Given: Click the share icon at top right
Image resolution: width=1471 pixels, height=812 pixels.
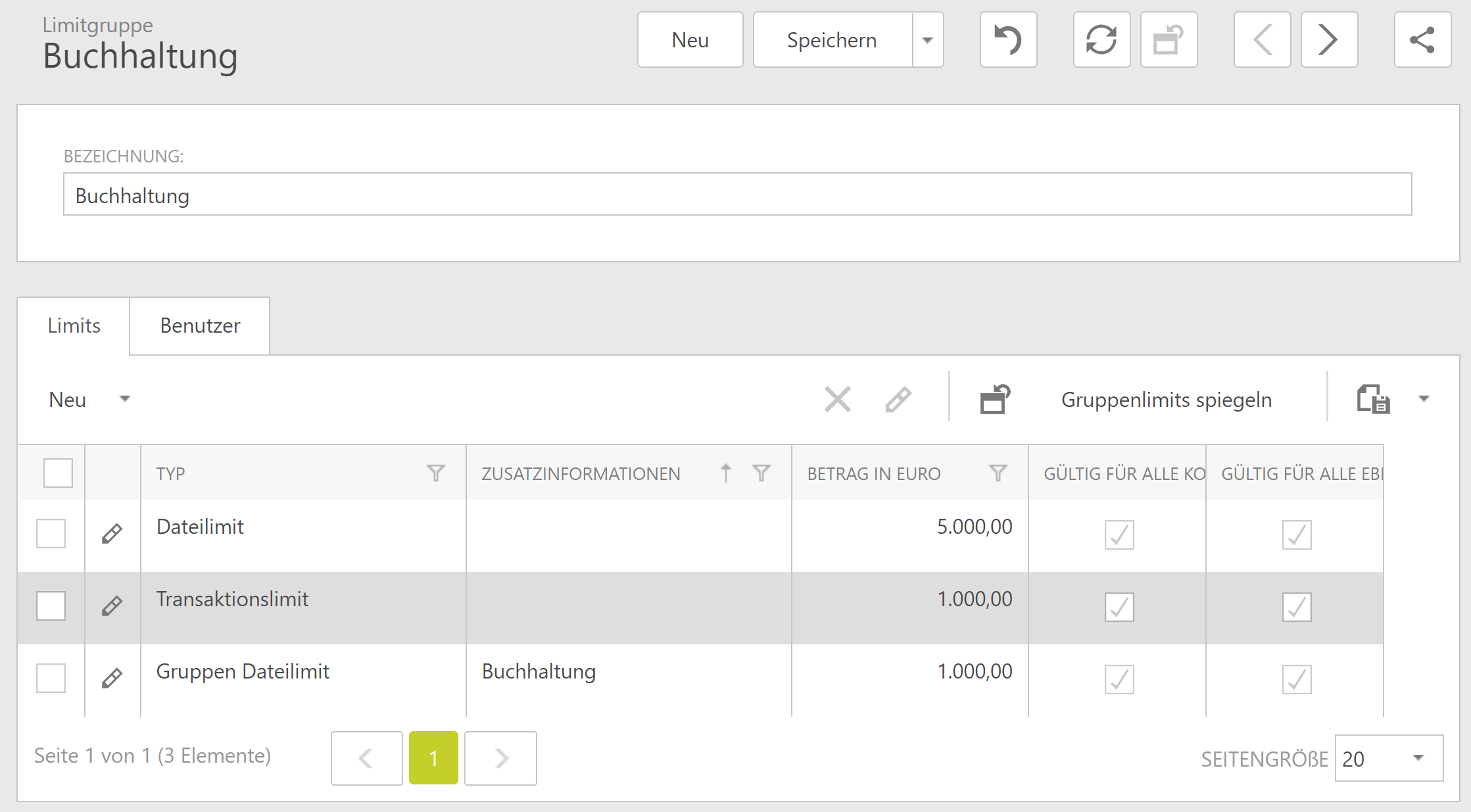Looking at the screenshot, I should click(1422, 40).
